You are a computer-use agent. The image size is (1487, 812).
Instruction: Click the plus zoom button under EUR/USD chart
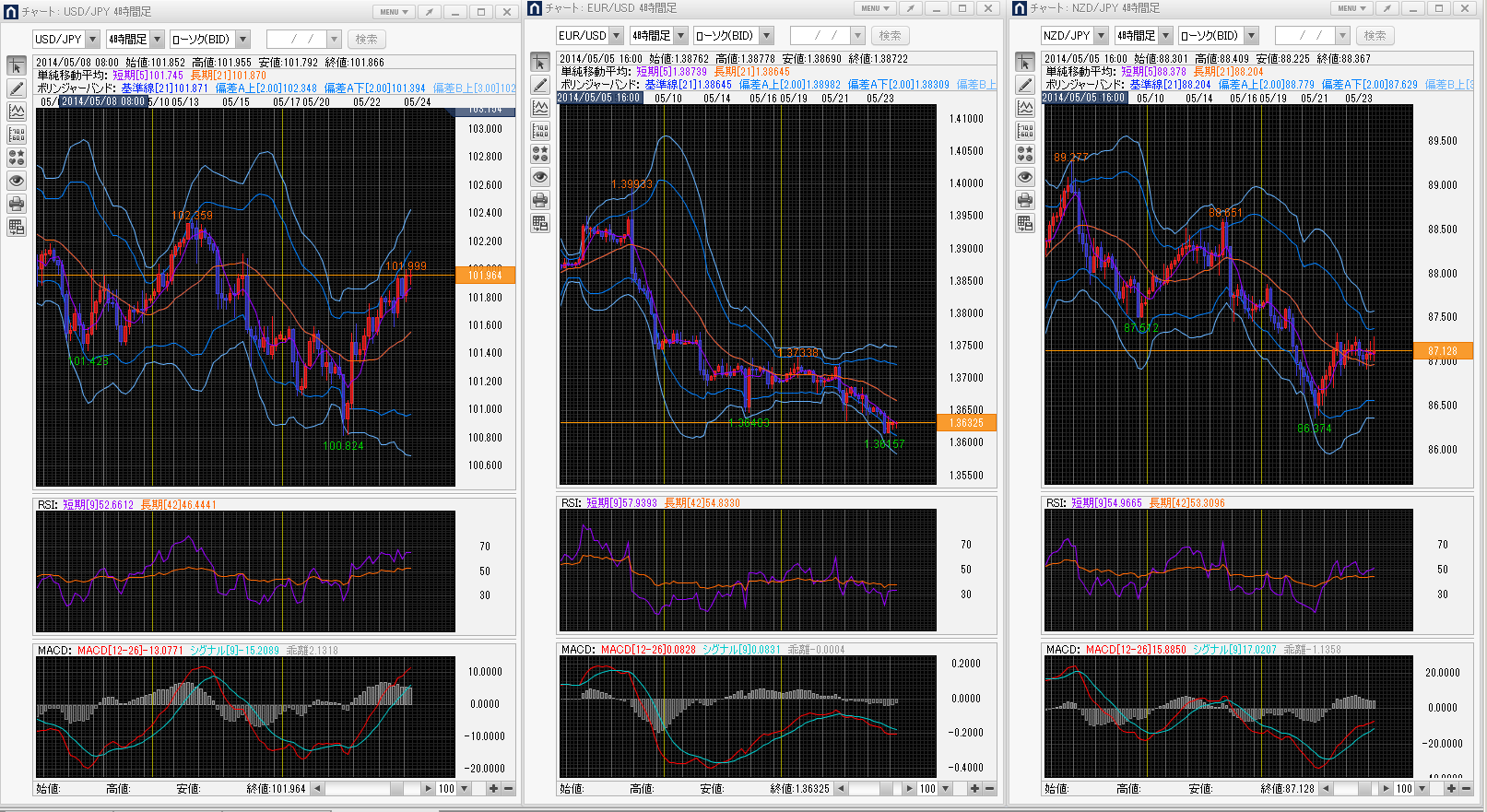coord(974,789)
